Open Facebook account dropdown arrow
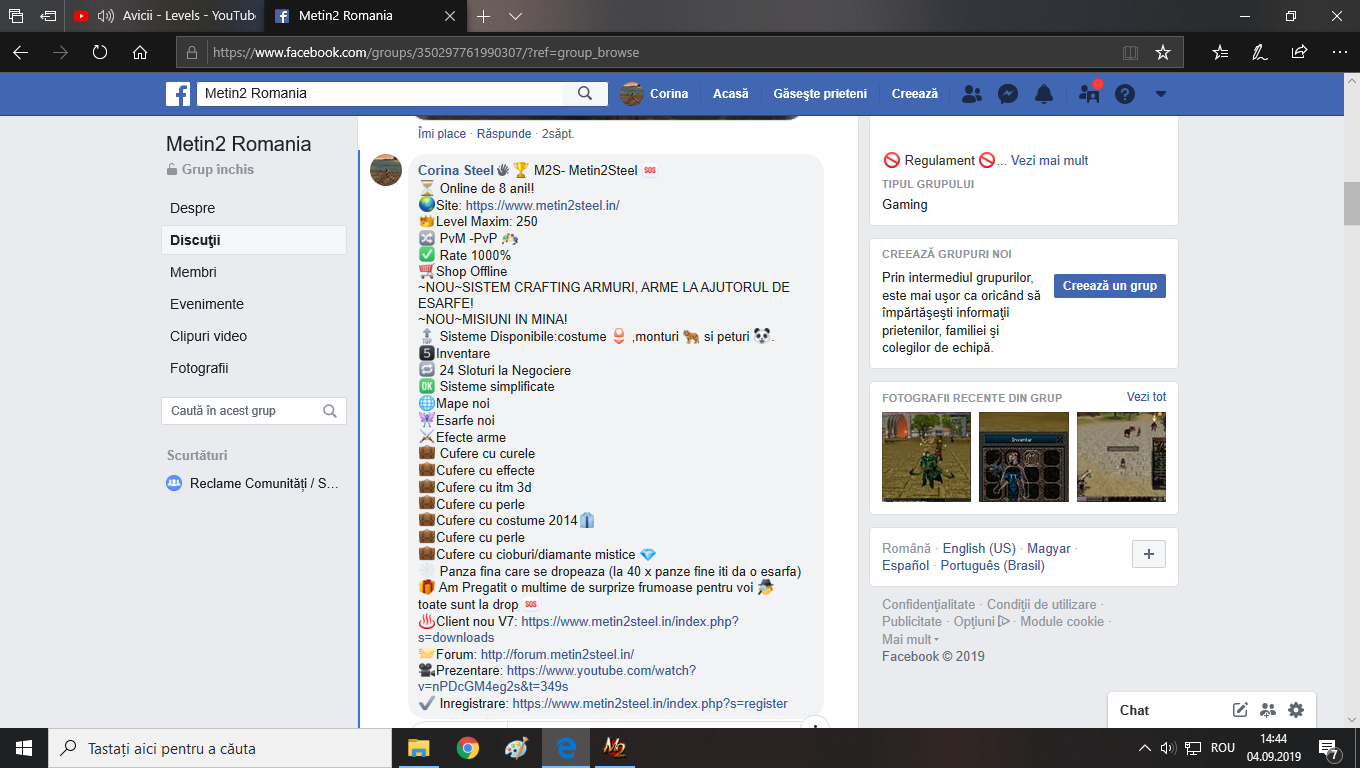The width and height of the screenshot is (1360, 768). (1161, 94)
